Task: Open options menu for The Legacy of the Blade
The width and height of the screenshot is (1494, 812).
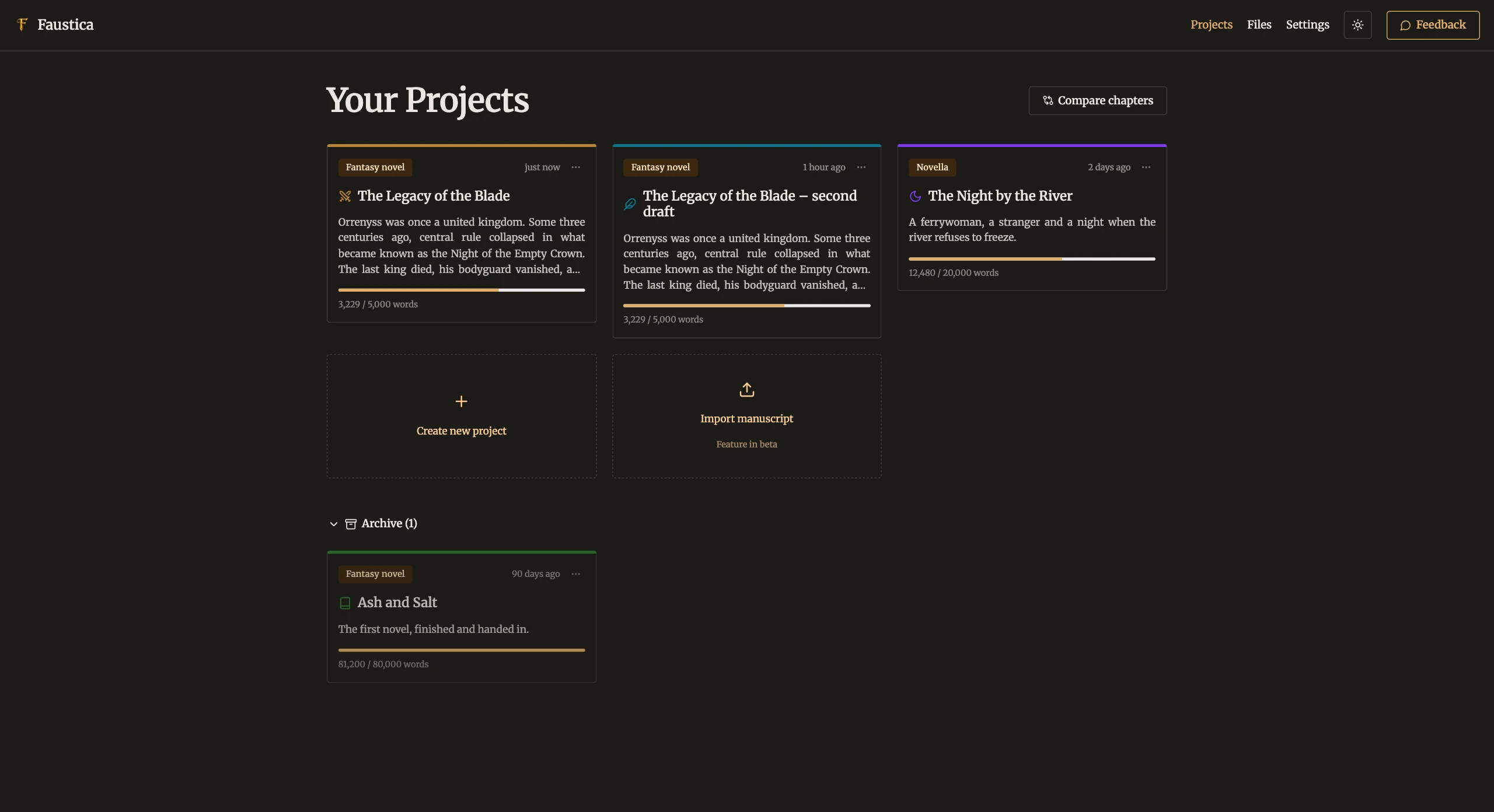Action: tap(575, 167)
